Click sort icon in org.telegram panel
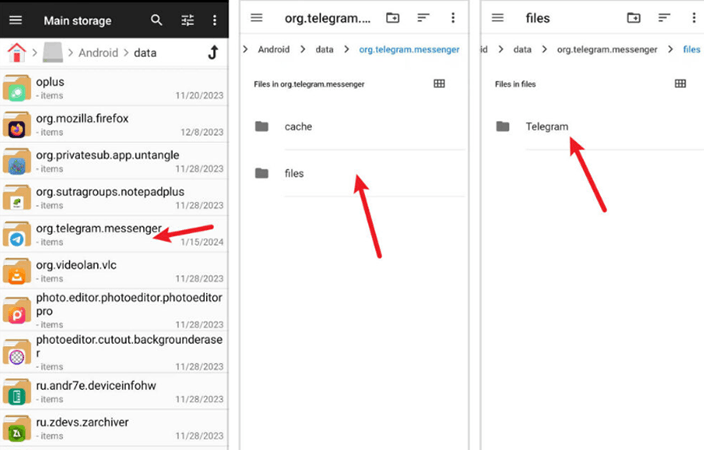 pos(423,18)
